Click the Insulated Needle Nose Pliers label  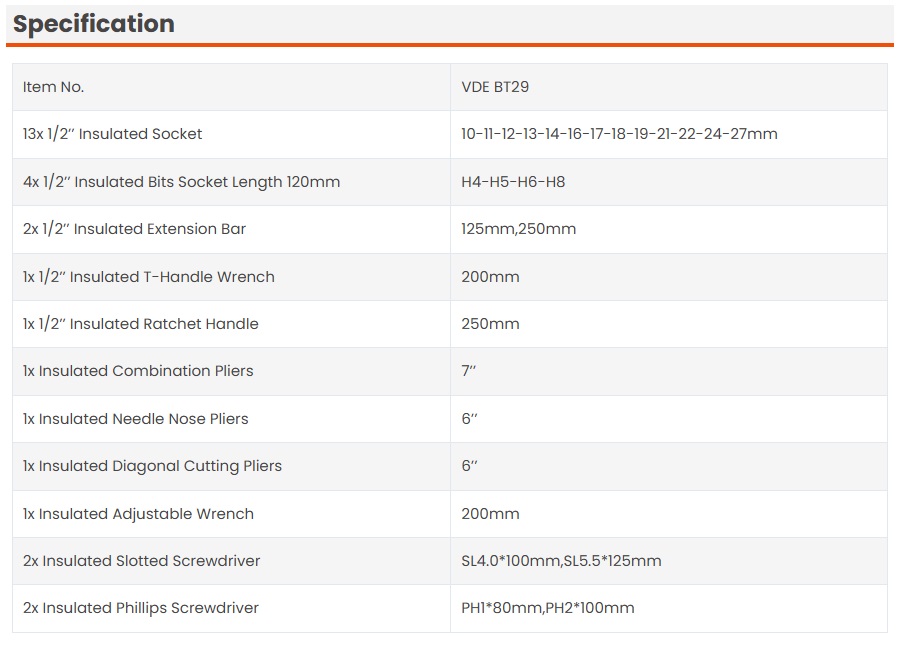(136, 419)
